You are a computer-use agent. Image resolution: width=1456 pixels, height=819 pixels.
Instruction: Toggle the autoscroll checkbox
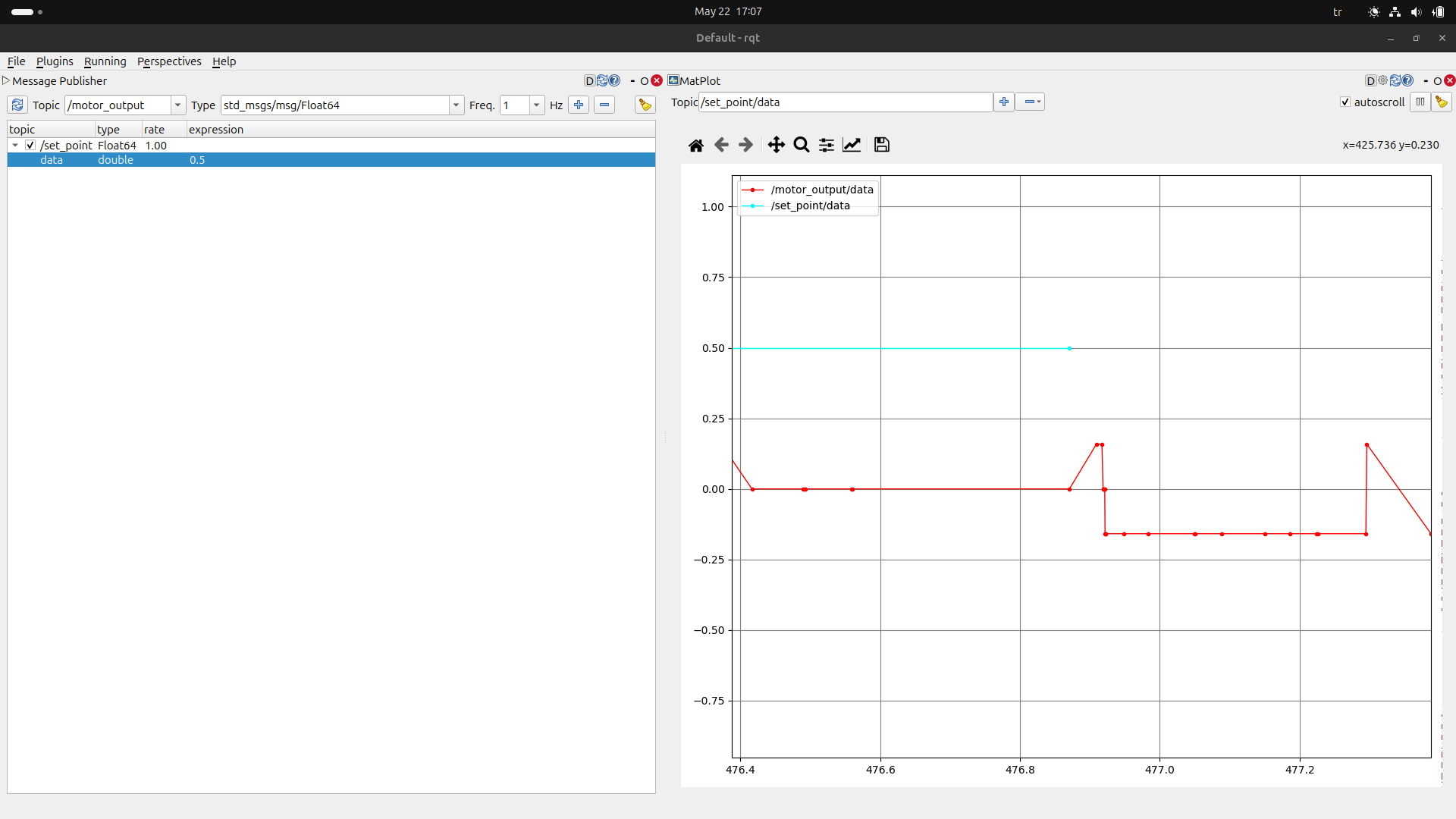pyautogui.click(x=1345, y=102)
